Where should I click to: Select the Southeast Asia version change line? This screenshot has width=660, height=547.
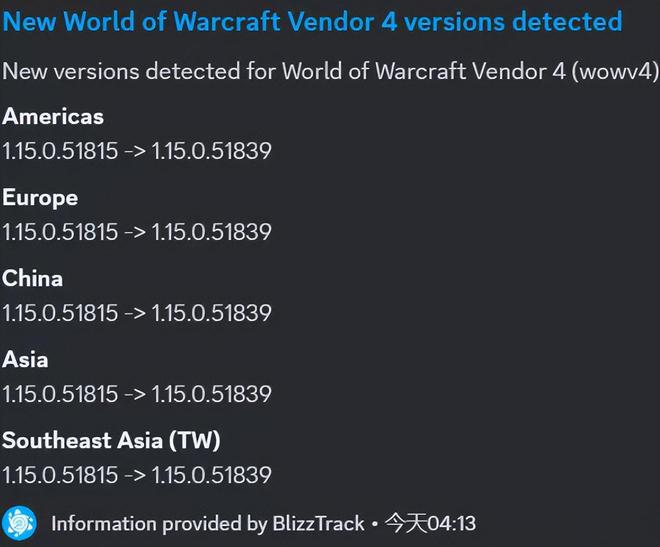pyautogui.click(x=137, y=475)
